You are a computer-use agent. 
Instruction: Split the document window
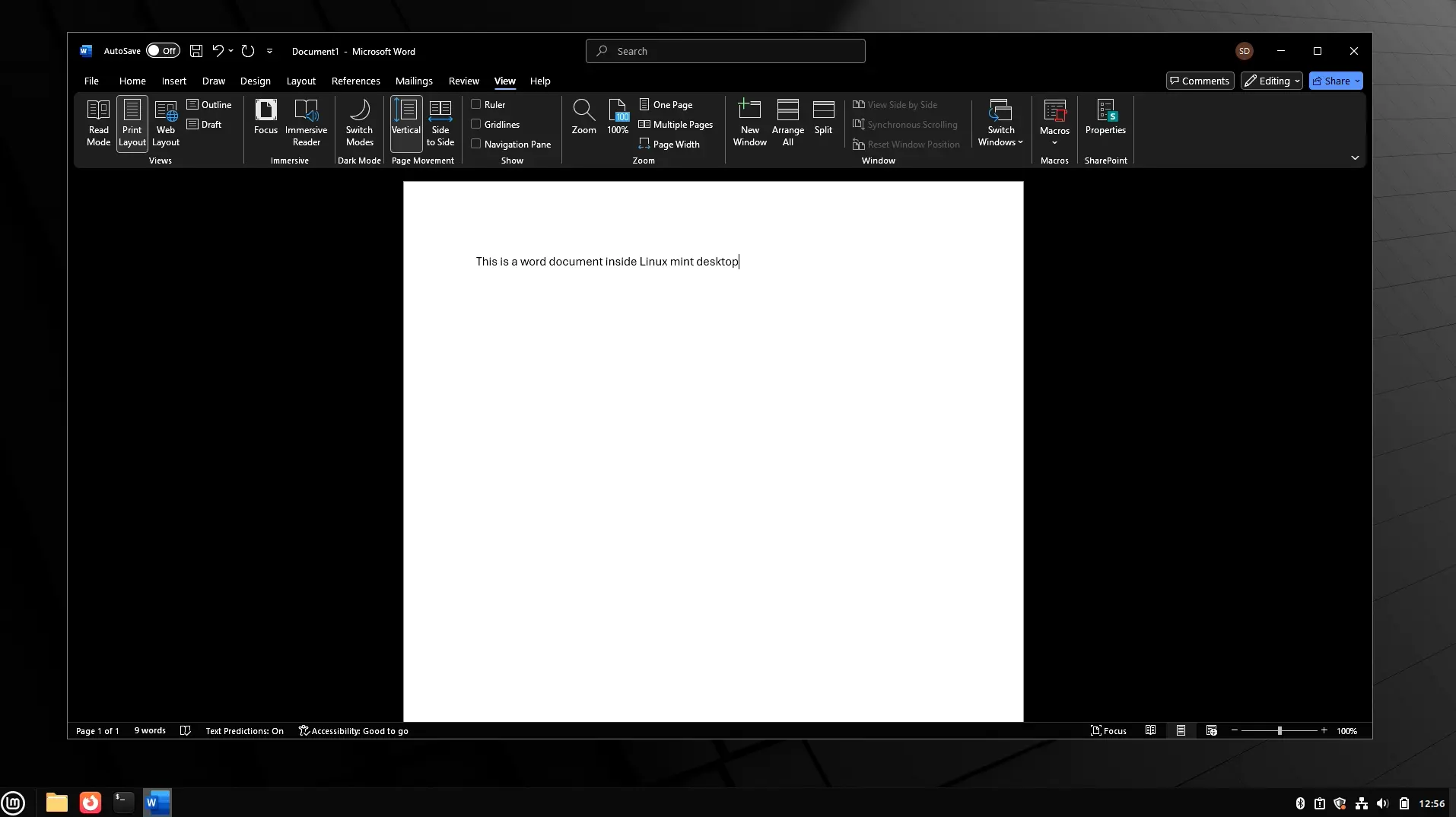click(824, 118)
